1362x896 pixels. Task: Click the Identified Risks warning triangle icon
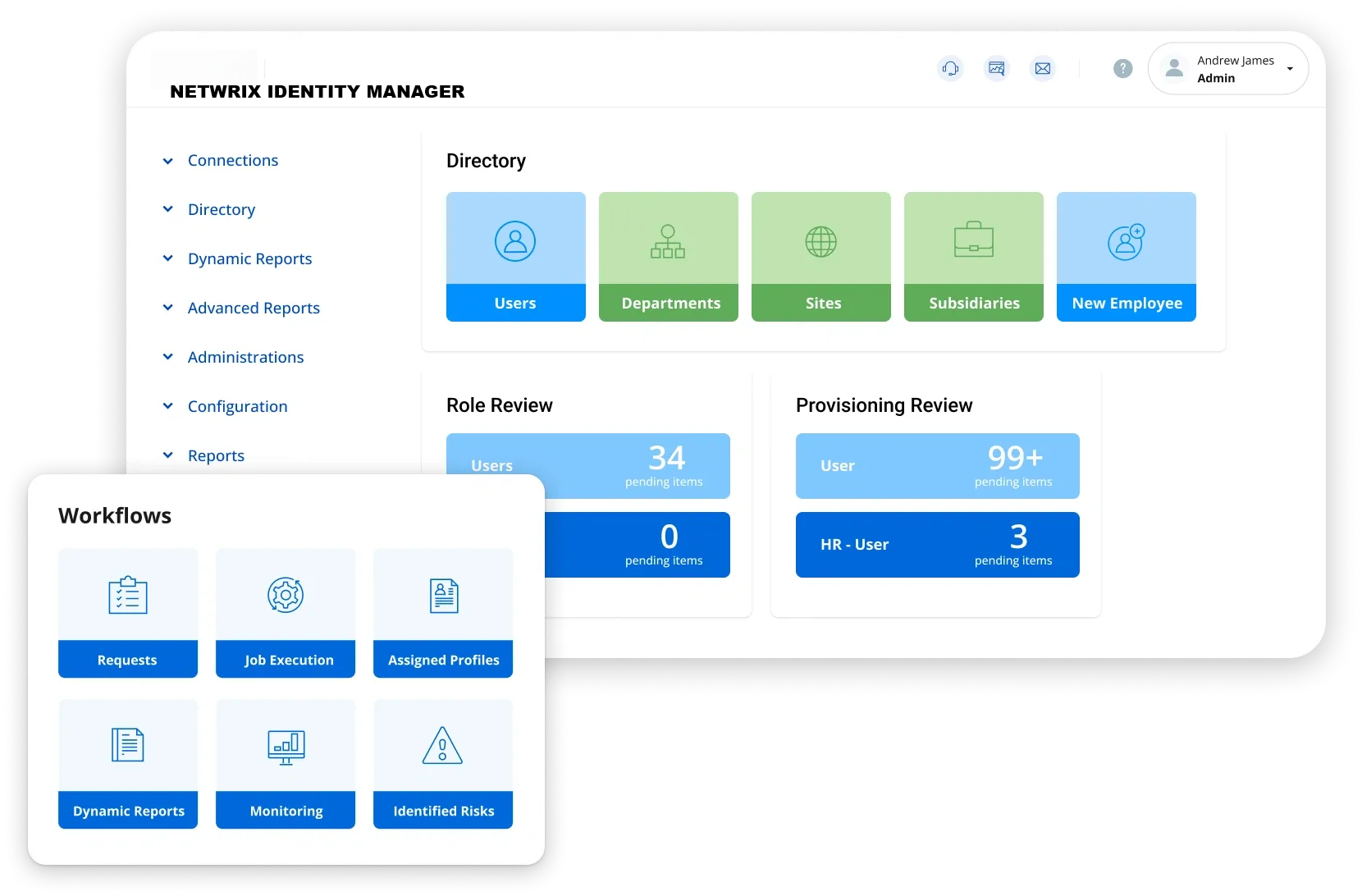tap(442, 745)
